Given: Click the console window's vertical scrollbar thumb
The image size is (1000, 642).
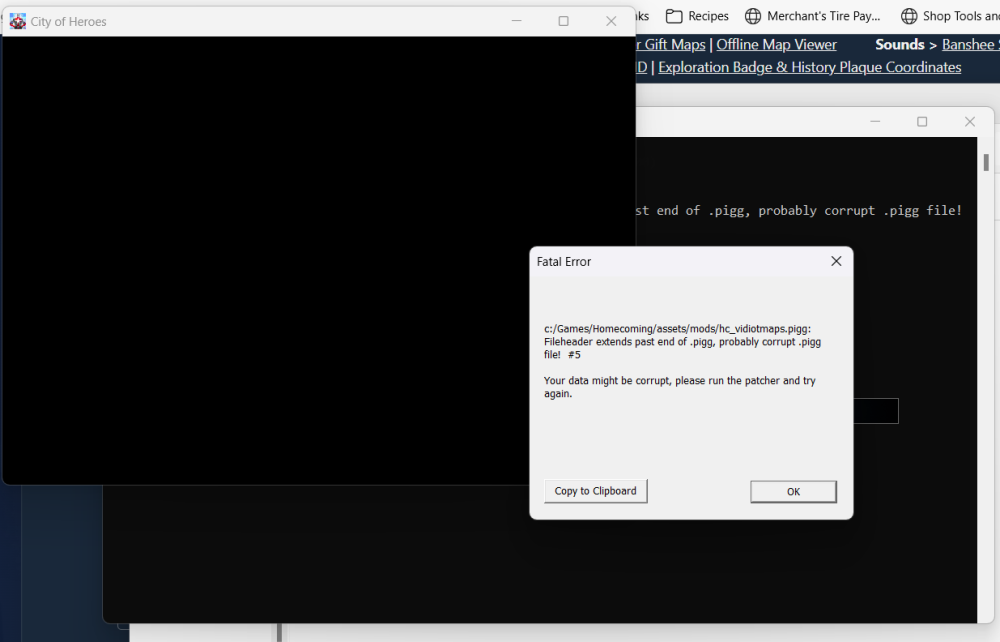Looking at the screenshot, I should [986, 162].
